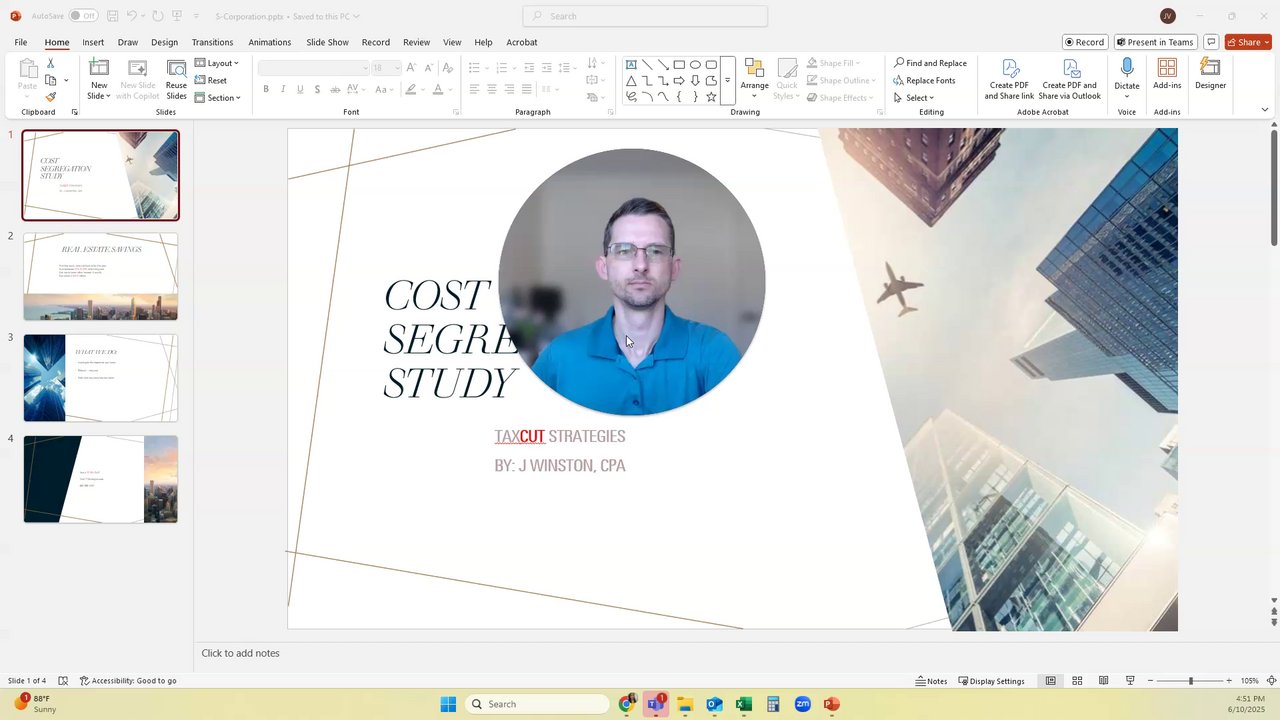Screen dimensions: 1280x720
Task: Click the zoom slider handle
Action: (x=1190, y=681)
